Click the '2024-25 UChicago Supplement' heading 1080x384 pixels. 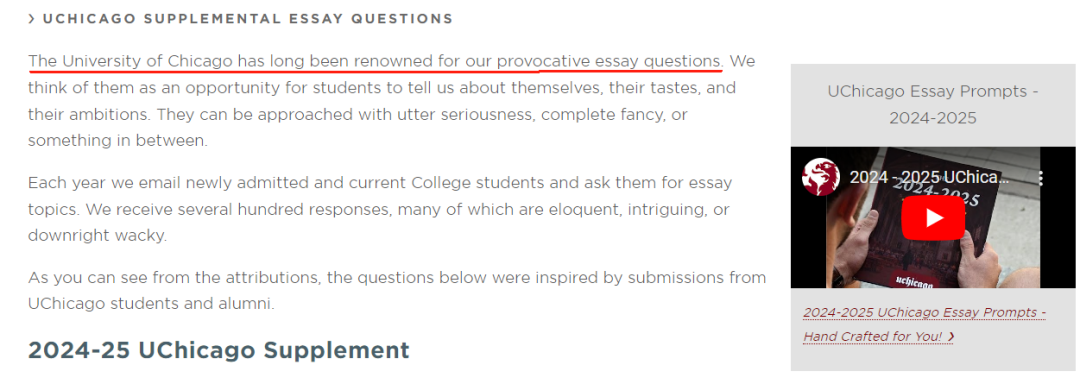[218, 350]
